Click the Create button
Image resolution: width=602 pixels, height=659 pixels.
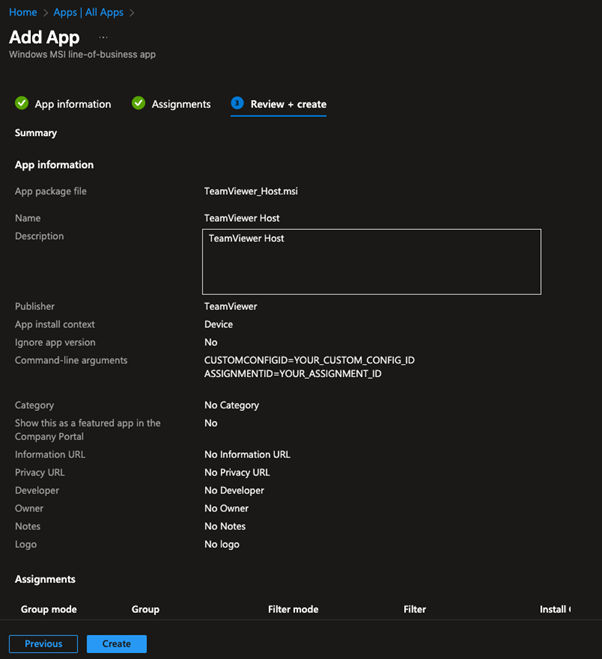tap(117, 643)
